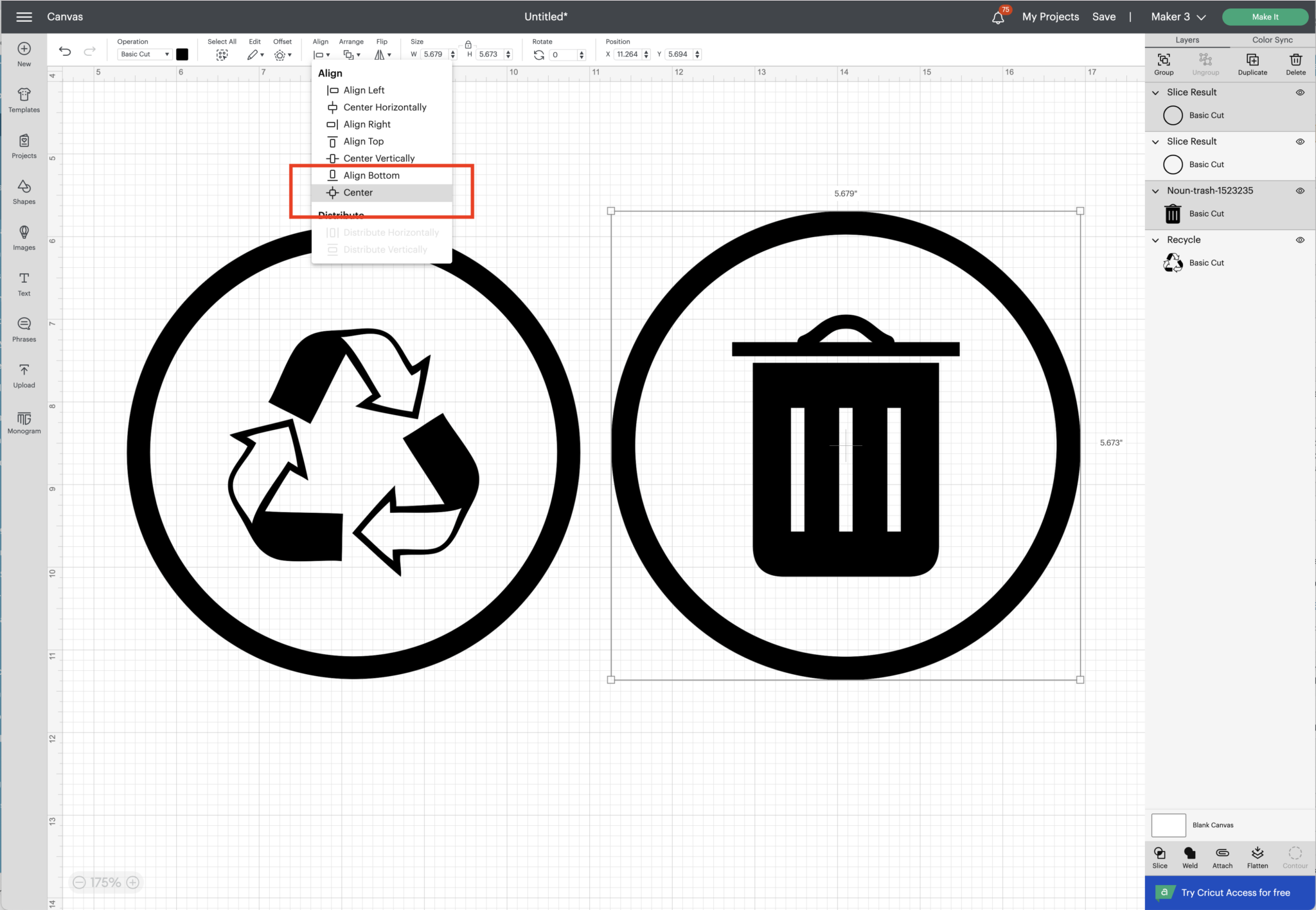Toggle the size aspect ratio lock
1316x910 pixels.
tap(468, 44)
